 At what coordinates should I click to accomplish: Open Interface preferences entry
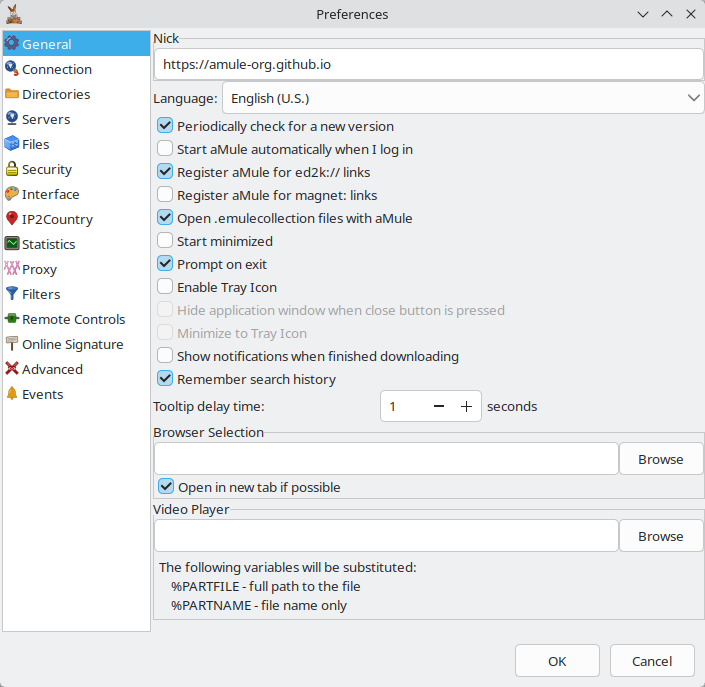click(76, 194)
